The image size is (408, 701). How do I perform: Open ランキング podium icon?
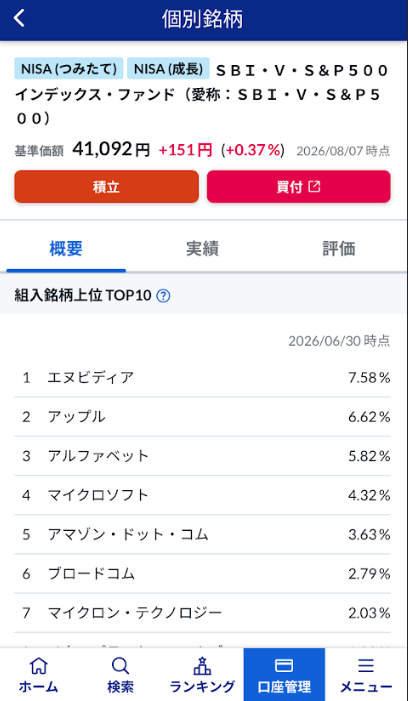click(202, 666)
